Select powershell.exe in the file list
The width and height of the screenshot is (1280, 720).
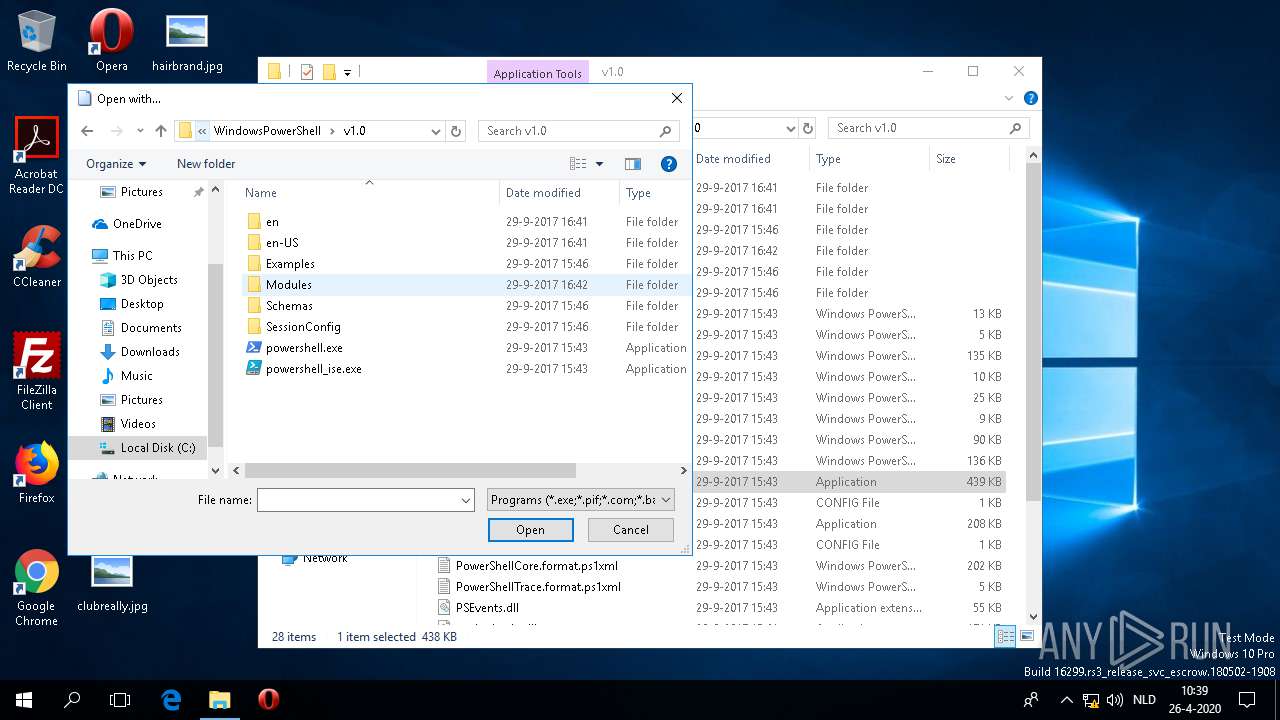click(304, 348)
